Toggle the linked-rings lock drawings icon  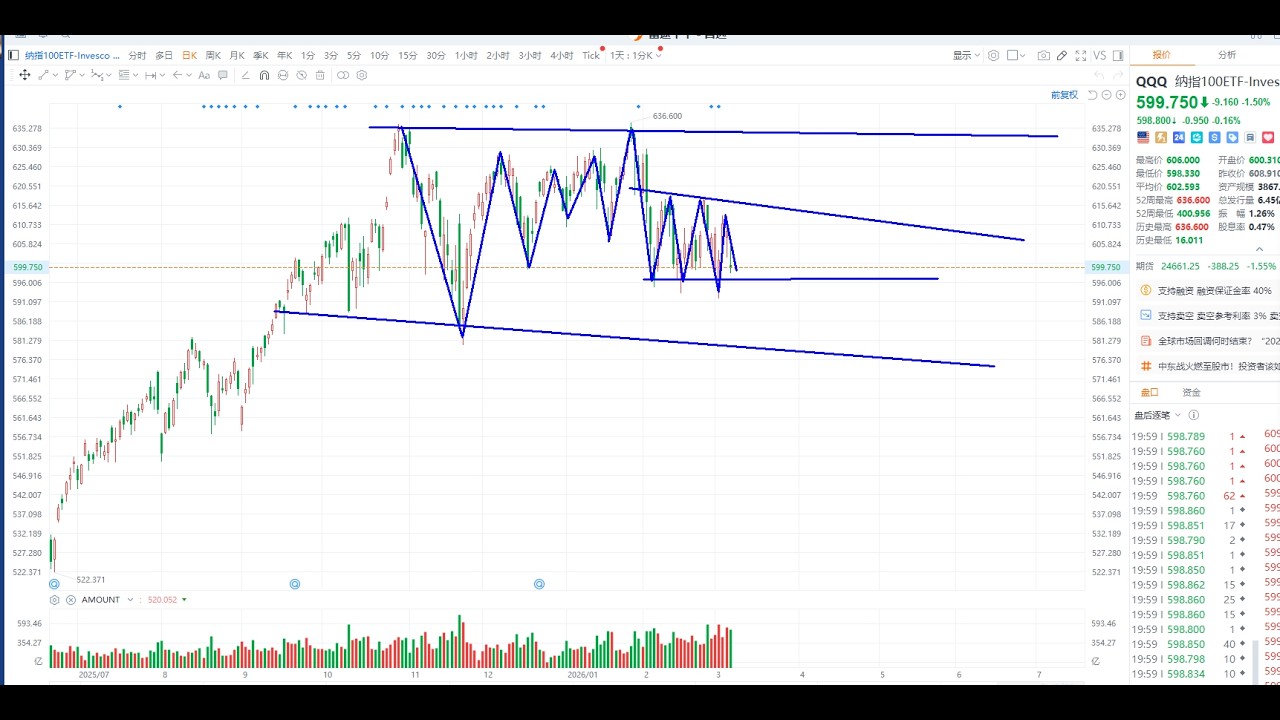coord(343,75)
